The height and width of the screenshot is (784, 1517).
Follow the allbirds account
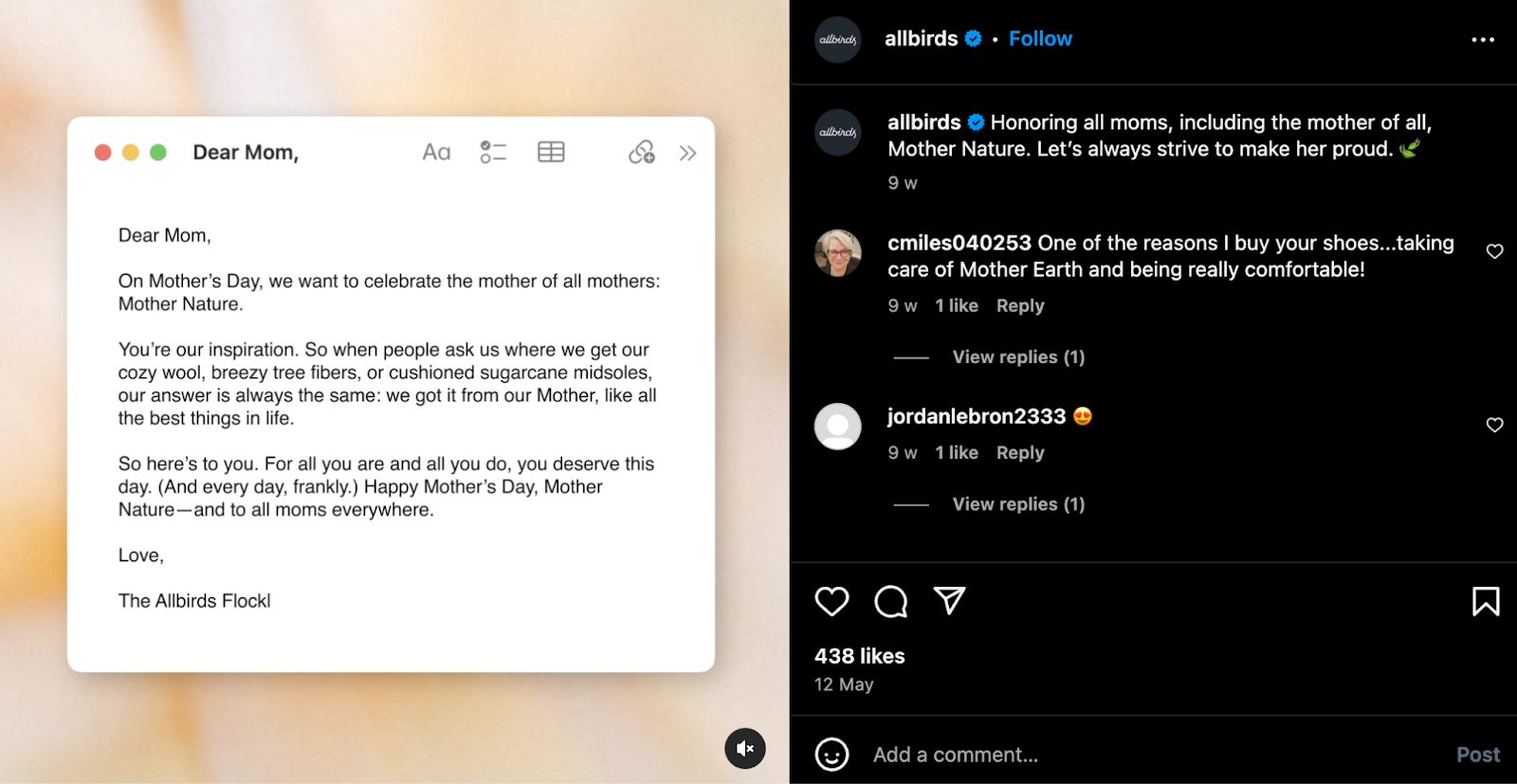1040,39
